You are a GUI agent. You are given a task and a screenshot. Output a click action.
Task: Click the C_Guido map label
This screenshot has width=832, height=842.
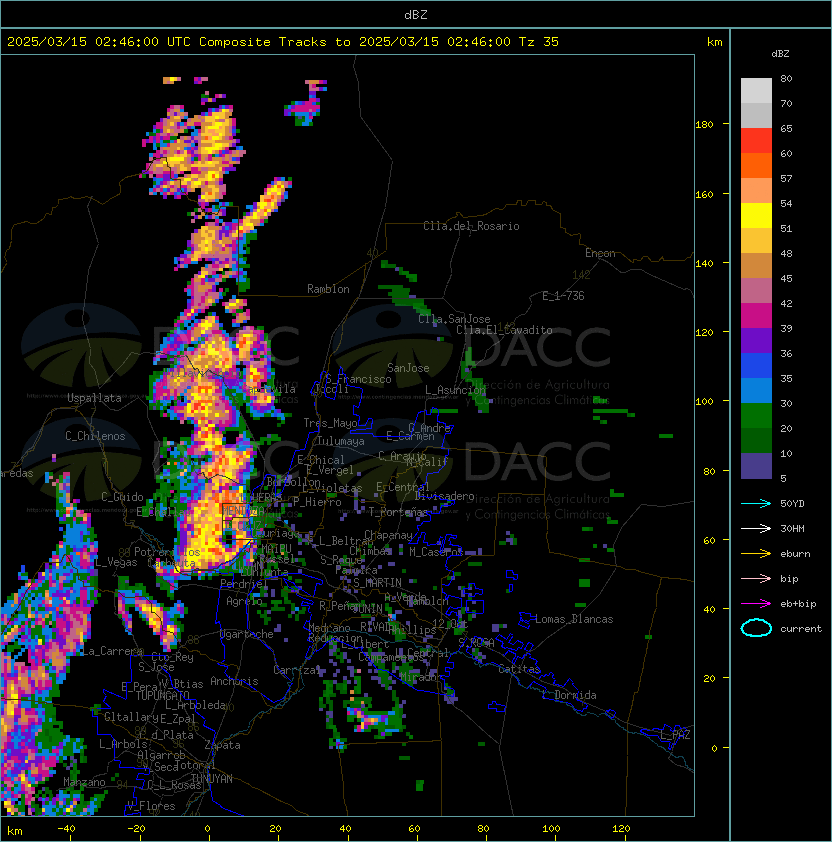[122, 497]
